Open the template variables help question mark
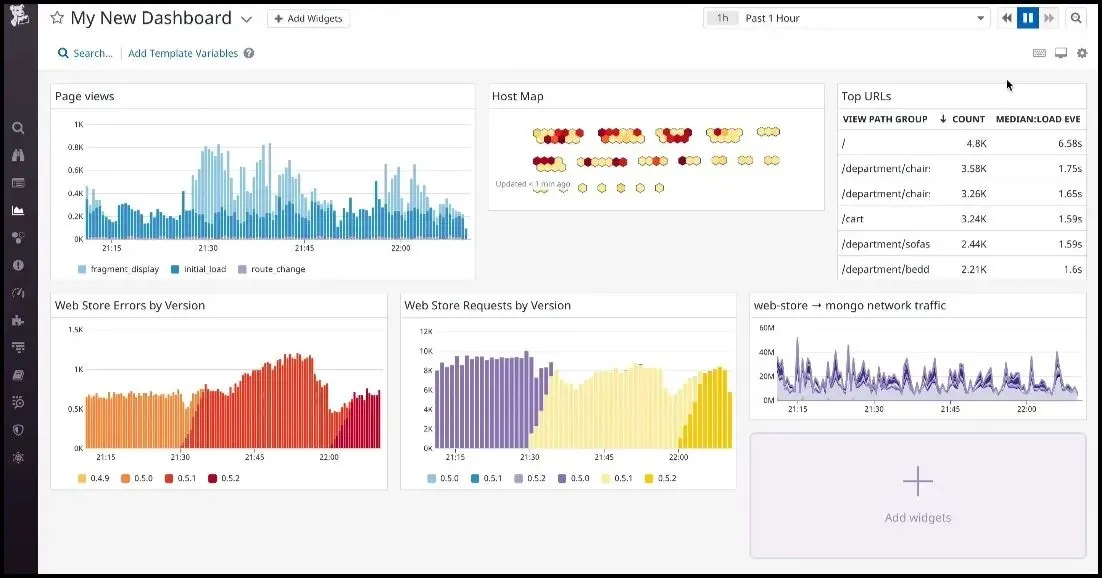1102x578 pixels. point(249,53)
